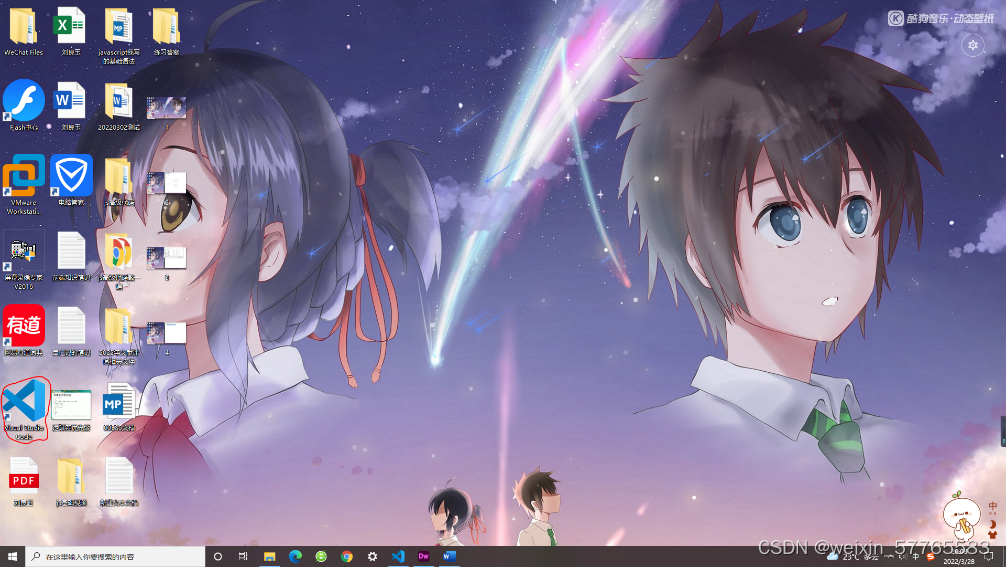Open the Visual Studio Code desktop shortcut
Screen dimensions: 1006x567
point(24,407)
